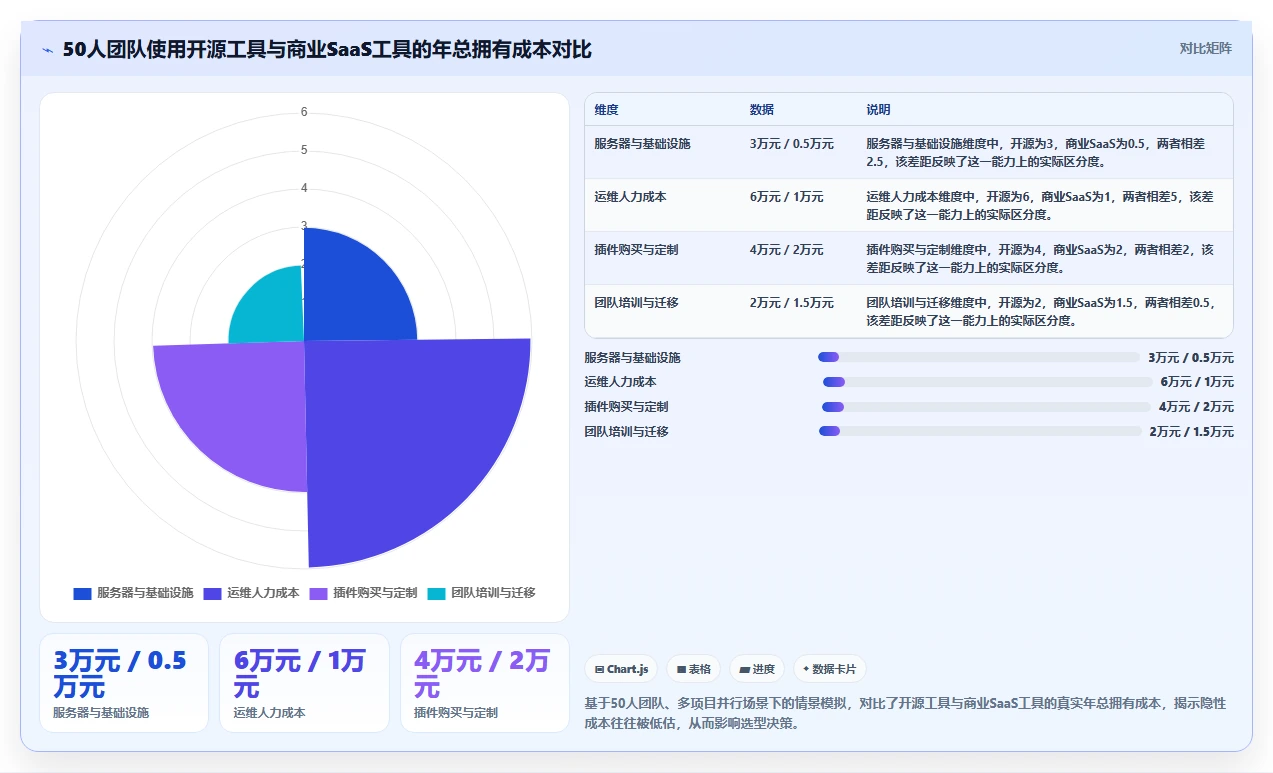Click the 数据 column header
This screenshot has width=1273, height=773.
(x=762, y=110)
